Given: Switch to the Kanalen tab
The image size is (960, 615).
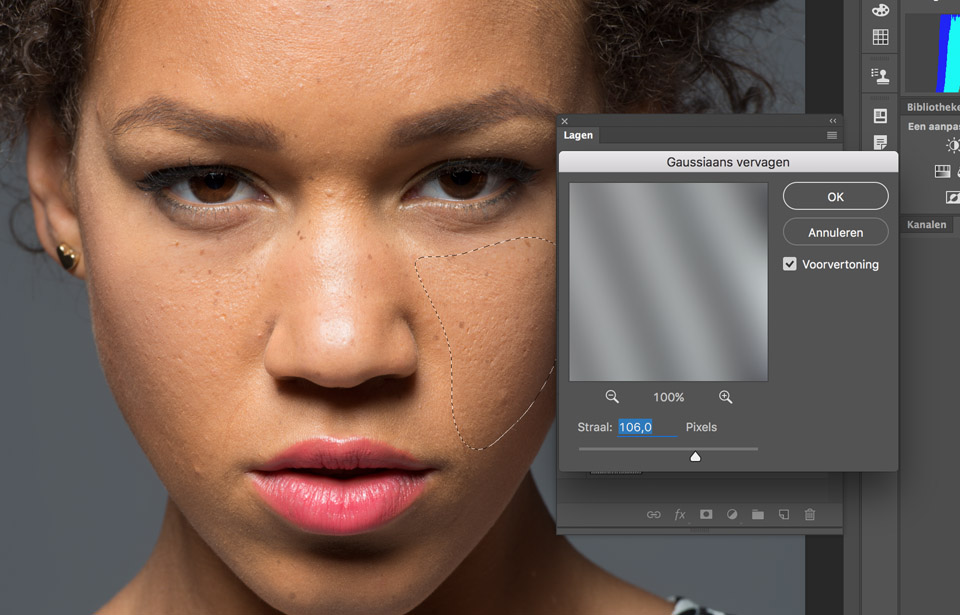Looking at the screenshot, I should 926,225.
